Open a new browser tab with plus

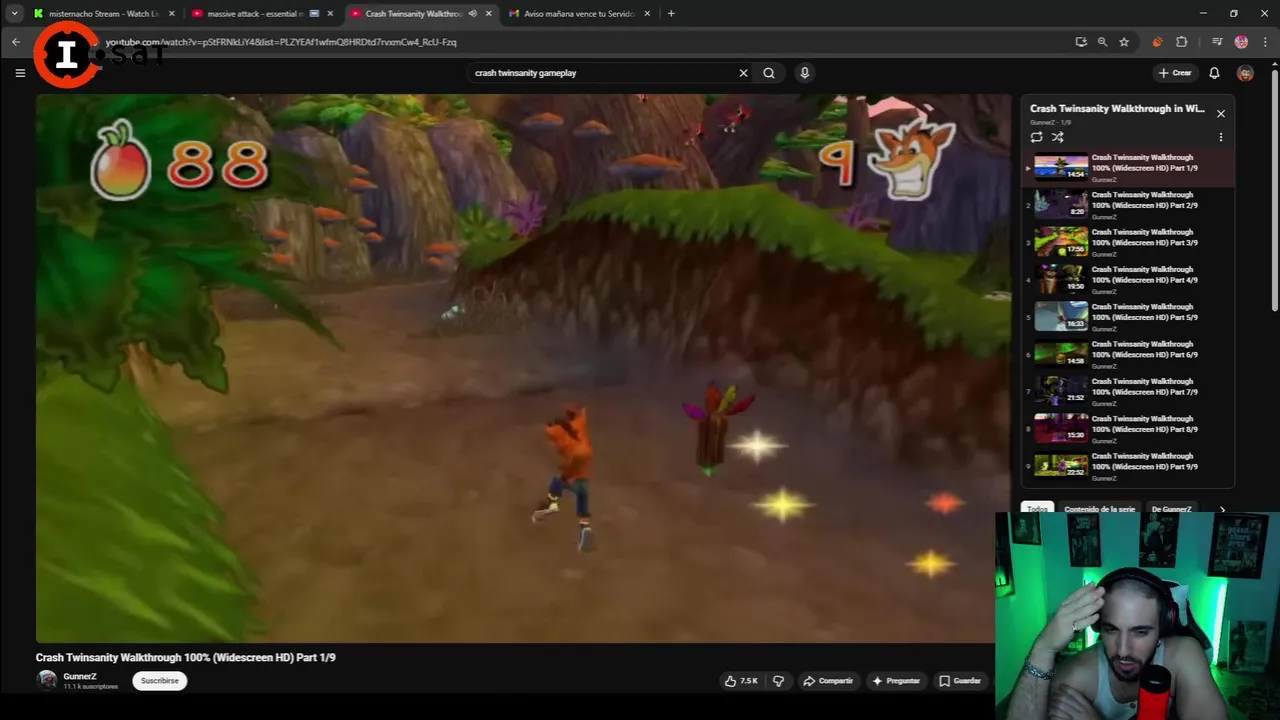pyautogui.click(x=671, y=14)
